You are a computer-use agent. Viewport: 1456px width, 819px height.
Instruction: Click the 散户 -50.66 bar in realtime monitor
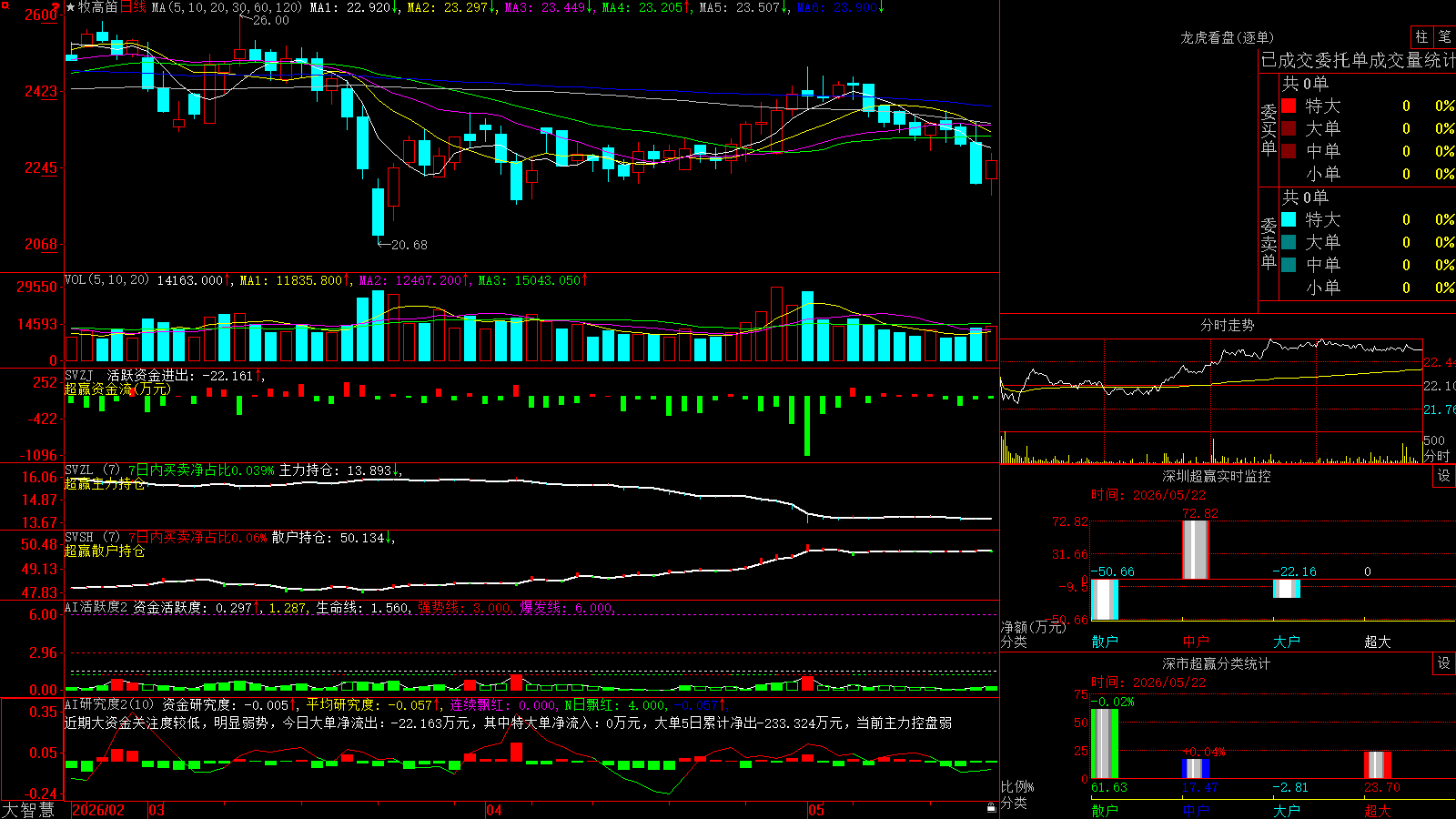point(1105,599)
